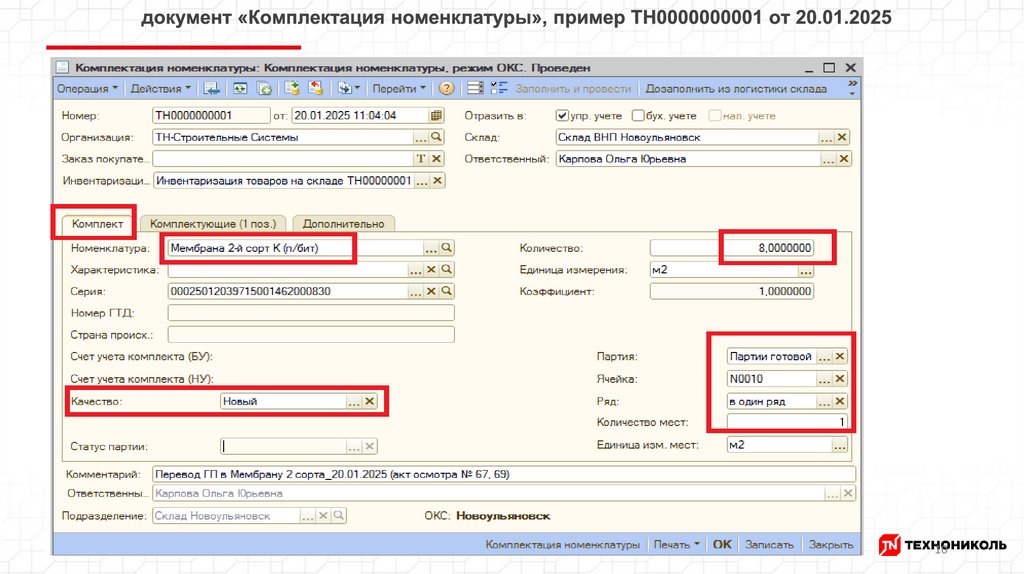The image size is (1024, 574).
Task: Click the OK button
Action: point(722,544)
